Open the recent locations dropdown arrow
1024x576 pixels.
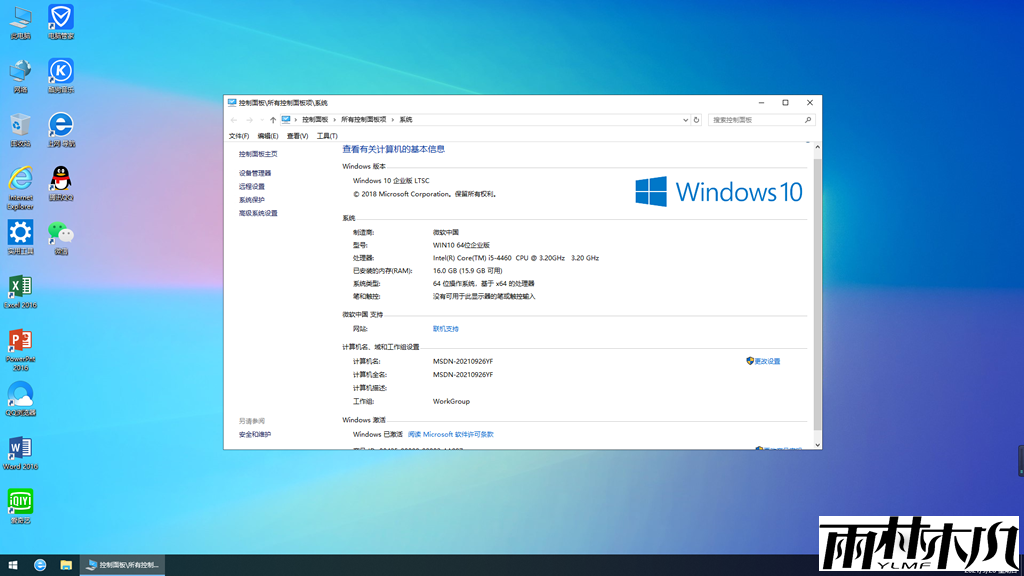pyautogui.click(x=262, y=120)
